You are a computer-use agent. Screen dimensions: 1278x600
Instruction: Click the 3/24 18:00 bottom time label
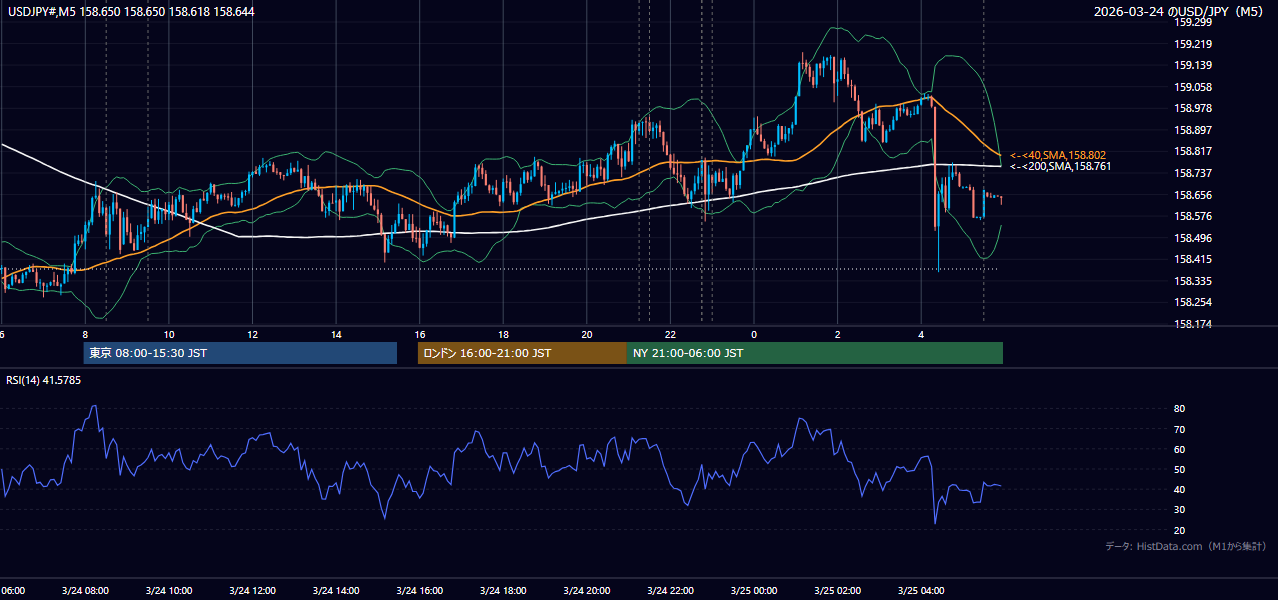coord(503,590)
